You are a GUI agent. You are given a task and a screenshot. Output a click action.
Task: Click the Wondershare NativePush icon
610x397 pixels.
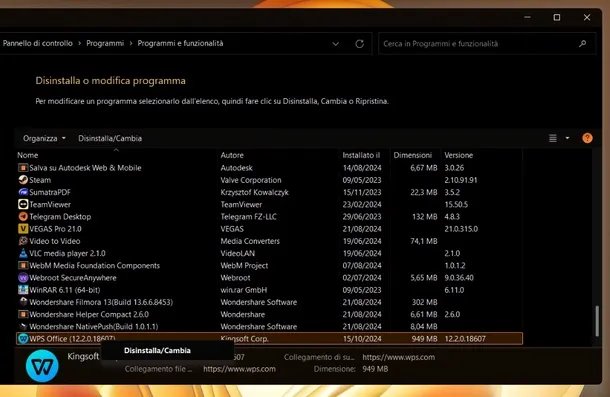coord(23,326)
